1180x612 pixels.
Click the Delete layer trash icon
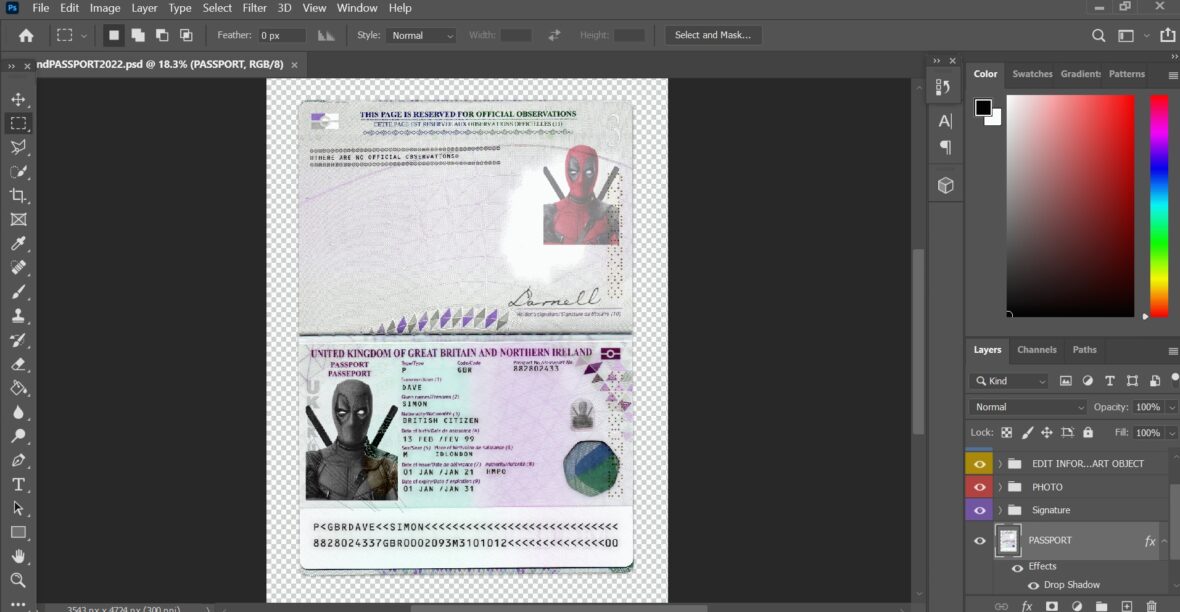tap(1151, 606)
